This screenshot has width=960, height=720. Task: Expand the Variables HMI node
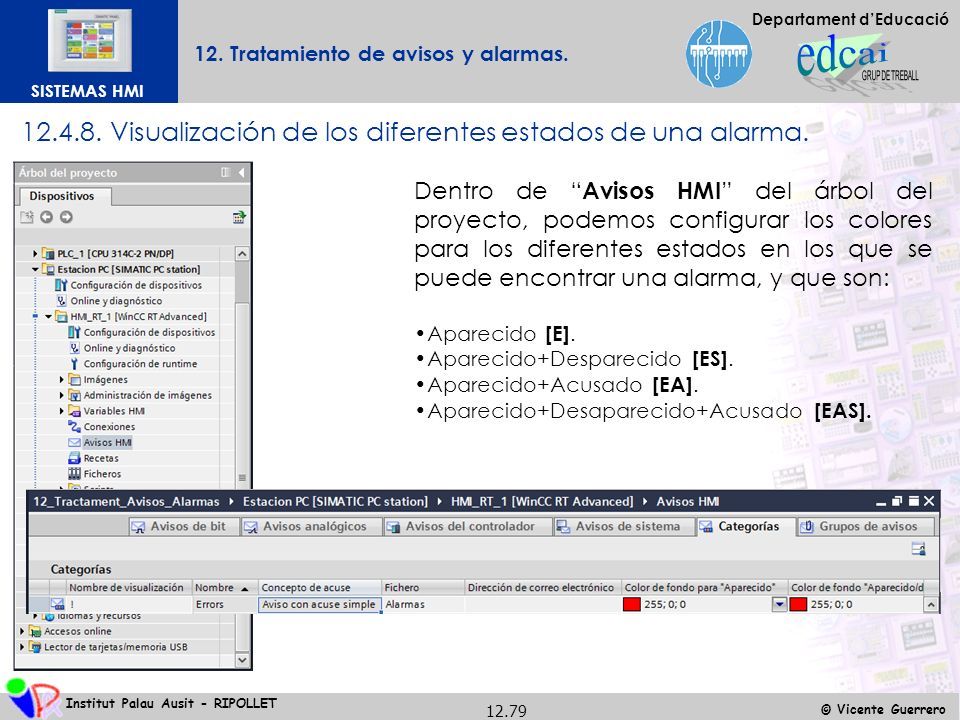click(x=61, y=411)
